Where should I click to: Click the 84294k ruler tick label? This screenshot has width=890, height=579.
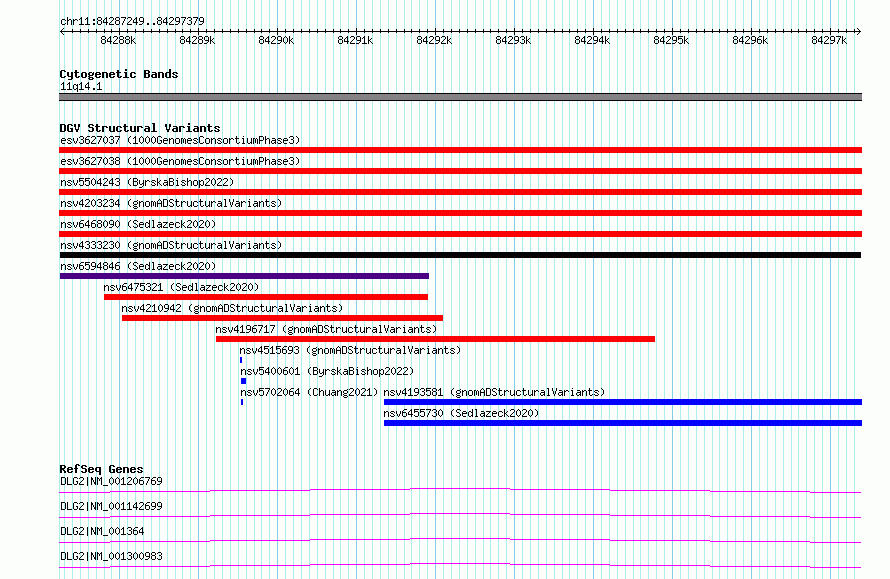[x=593, y=40]
